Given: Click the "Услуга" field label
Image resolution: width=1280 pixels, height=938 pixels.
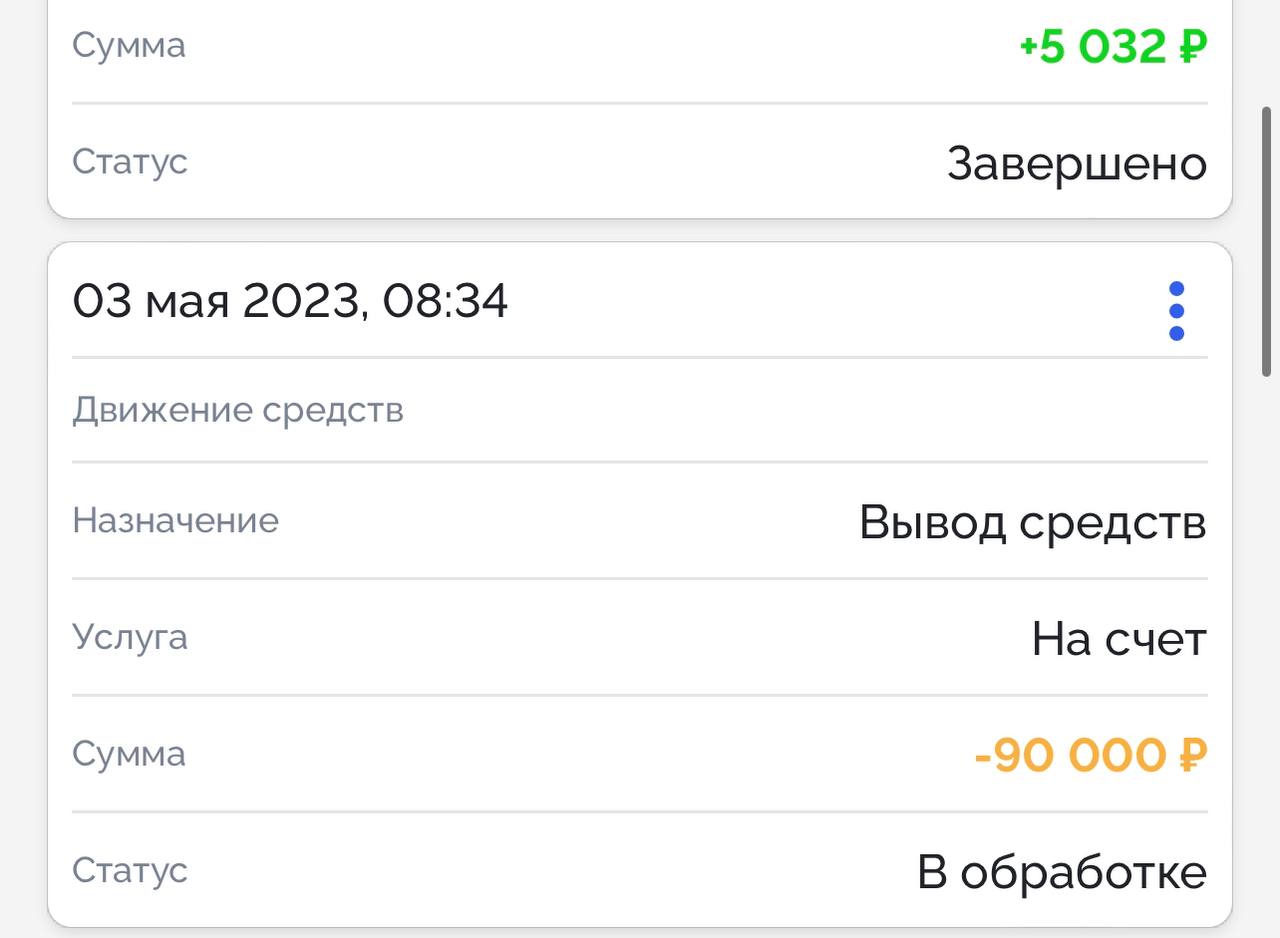Looking at the screenshot, I should point(130,637).
